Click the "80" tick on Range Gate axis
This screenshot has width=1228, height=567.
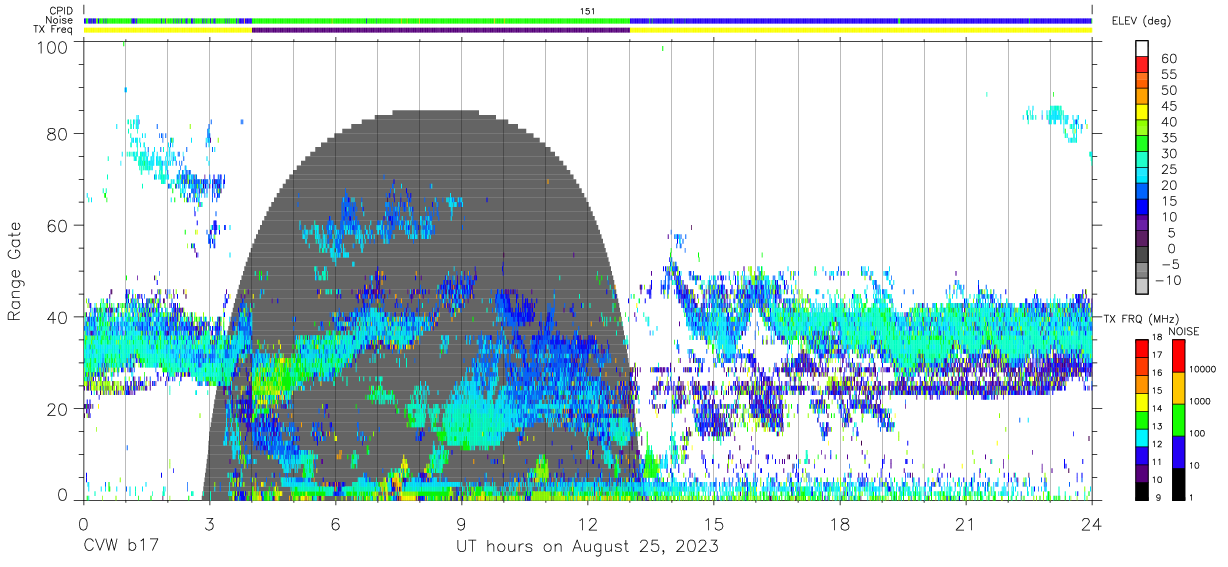(58, 133)
